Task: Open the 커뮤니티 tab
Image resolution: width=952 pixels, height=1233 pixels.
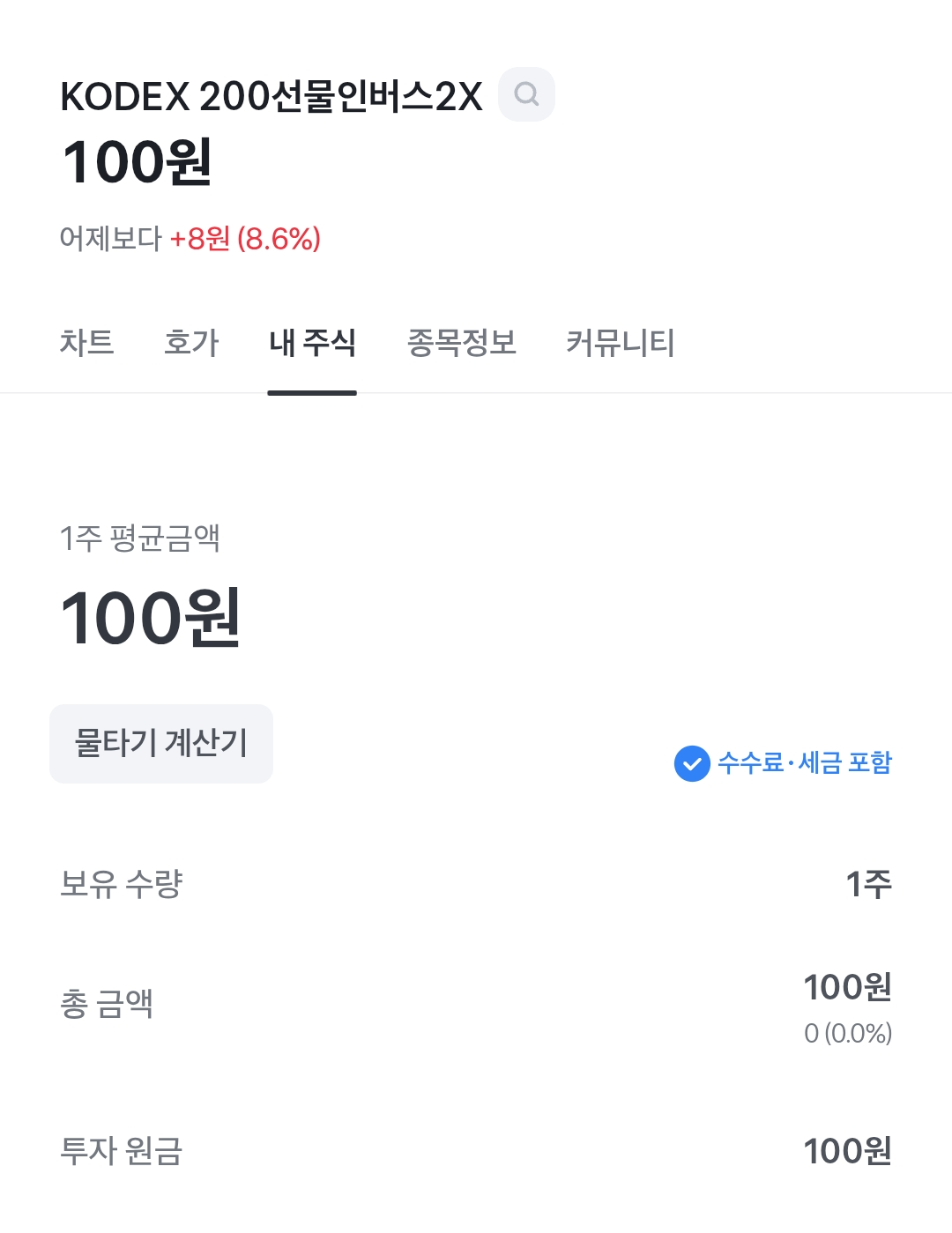Action: coord(621,343)
